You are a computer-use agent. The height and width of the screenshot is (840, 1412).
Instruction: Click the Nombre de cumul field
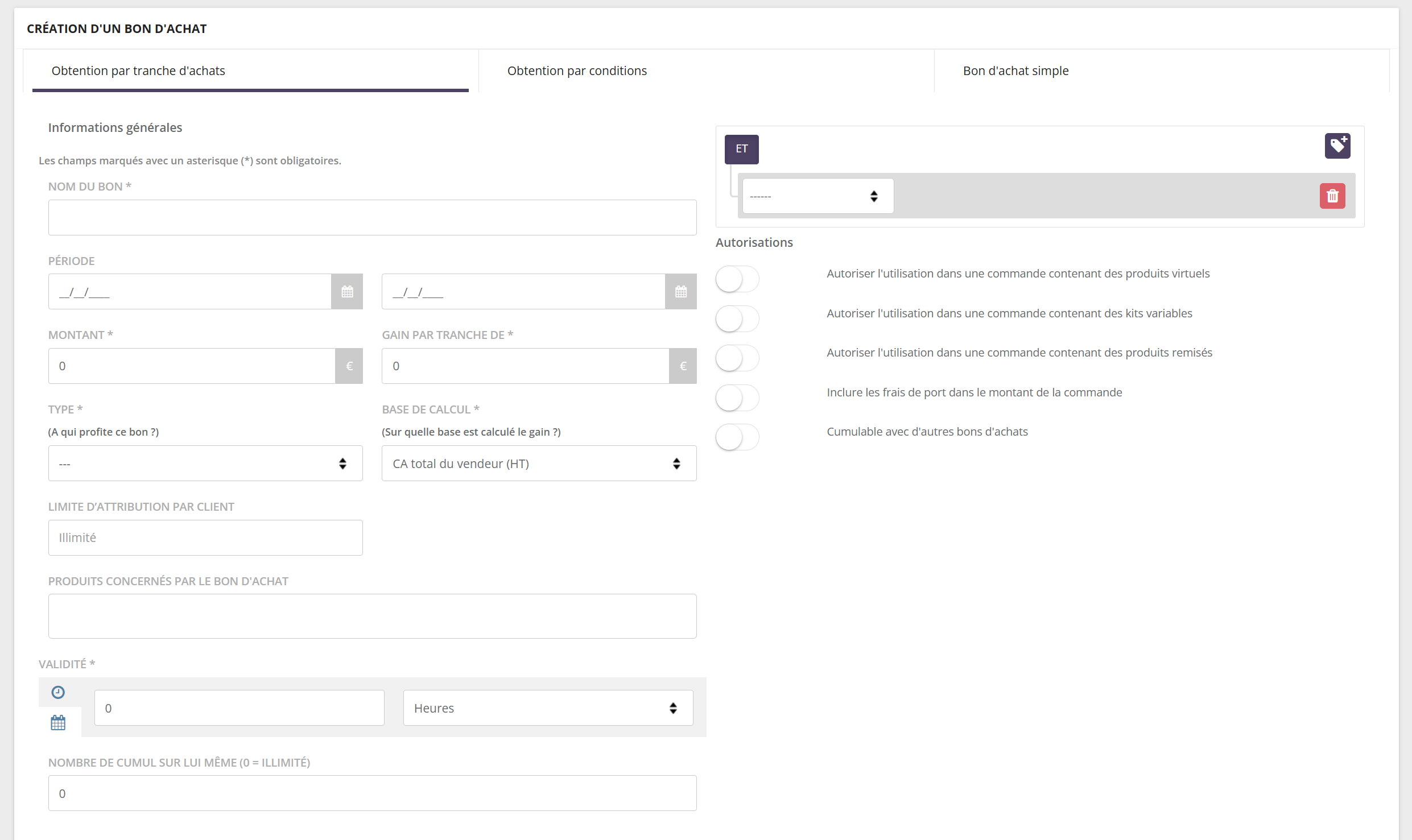pyautogui.click(x=372, y=793)
